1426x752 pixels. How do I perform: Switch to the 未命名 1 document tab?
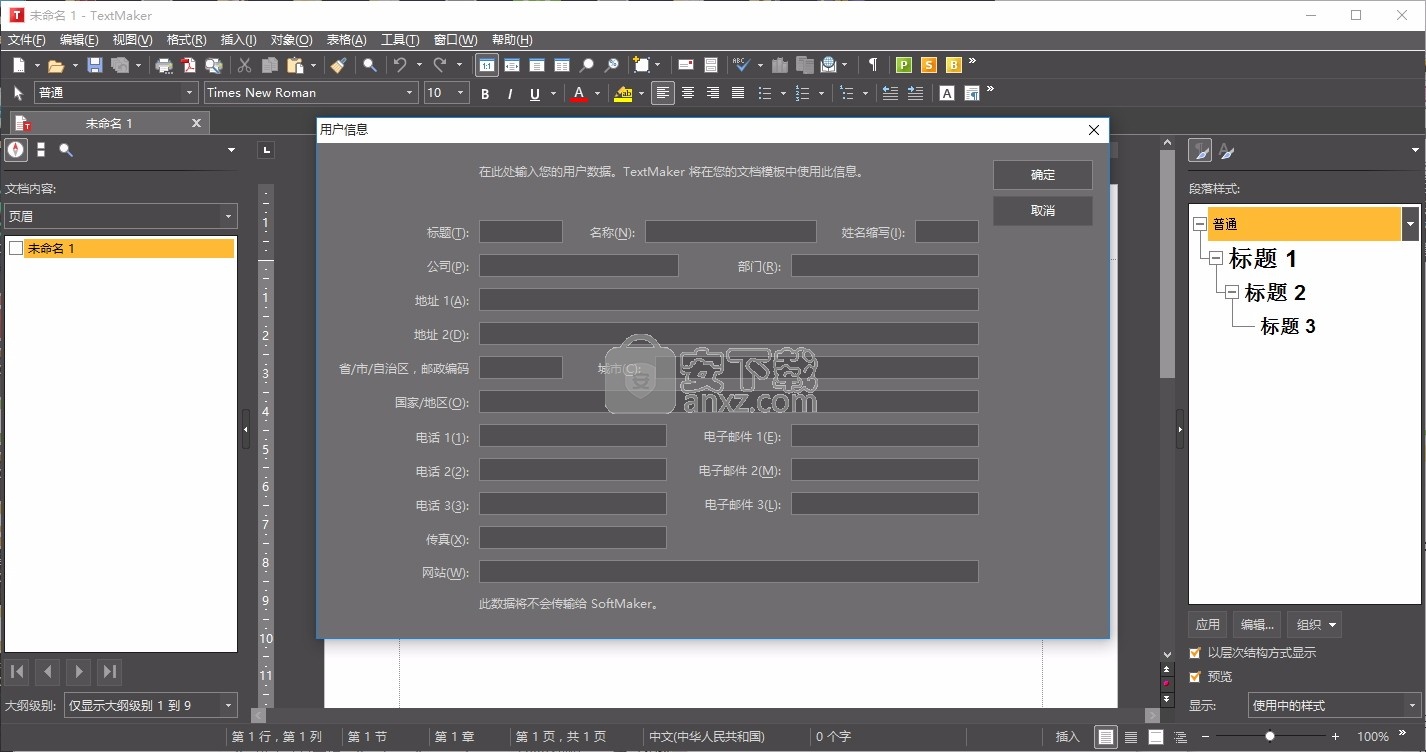pos(109,123)
